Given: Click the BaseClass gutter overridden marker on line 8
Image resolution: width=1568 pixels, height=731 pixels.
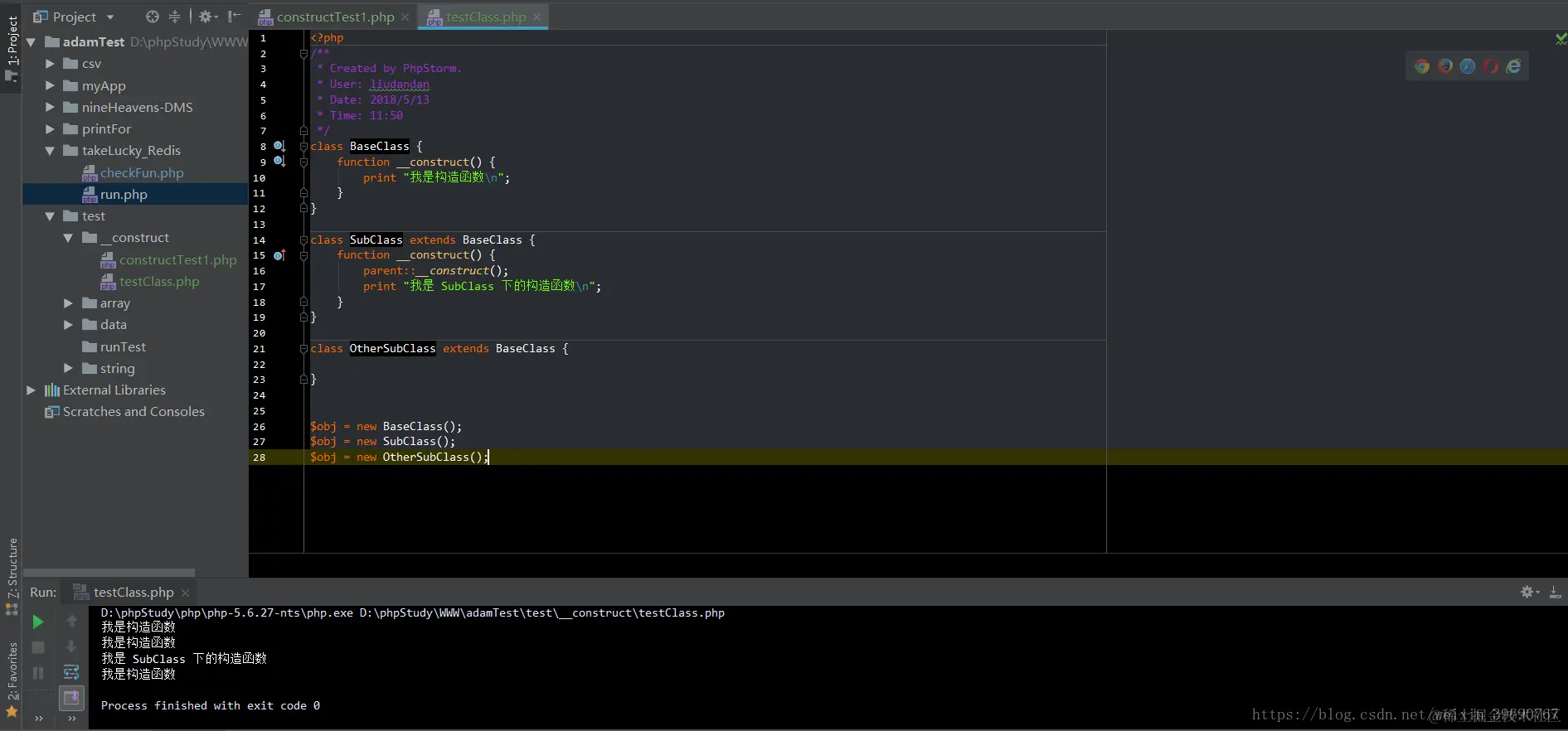Looking at the screenshot, I should coord(279,146).
